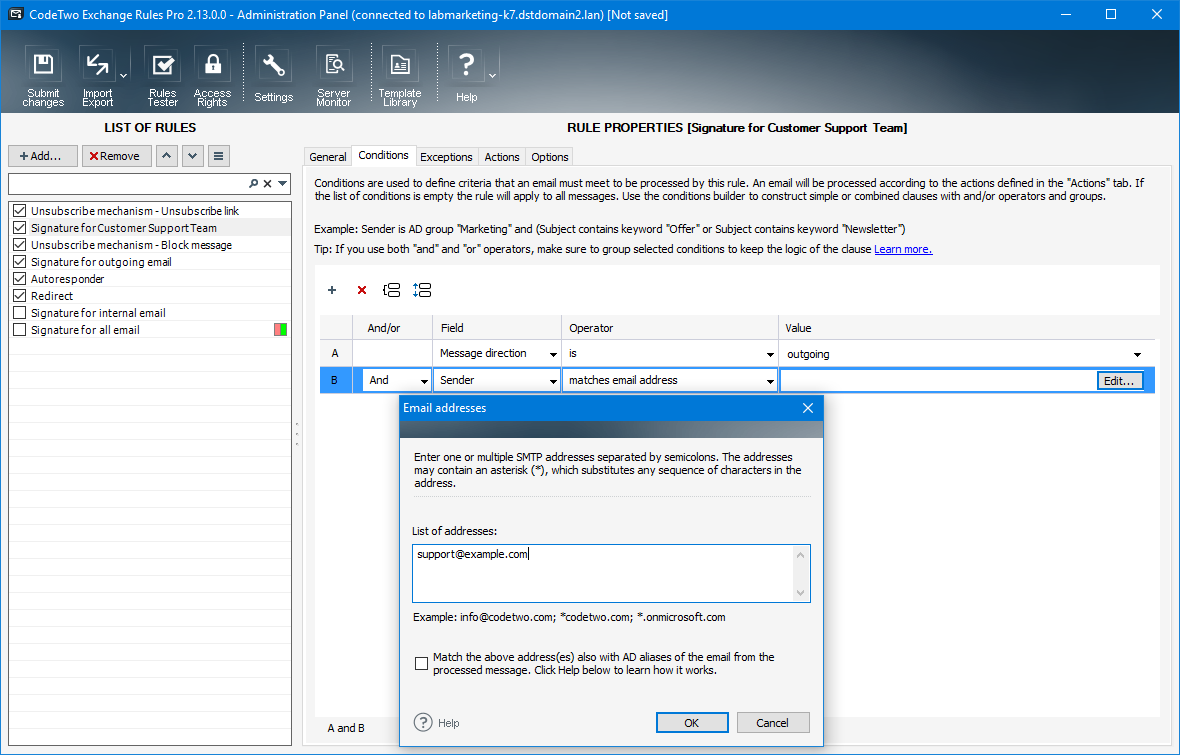
Task: Select the Autoresponder rule name
Action: [68, 279]
